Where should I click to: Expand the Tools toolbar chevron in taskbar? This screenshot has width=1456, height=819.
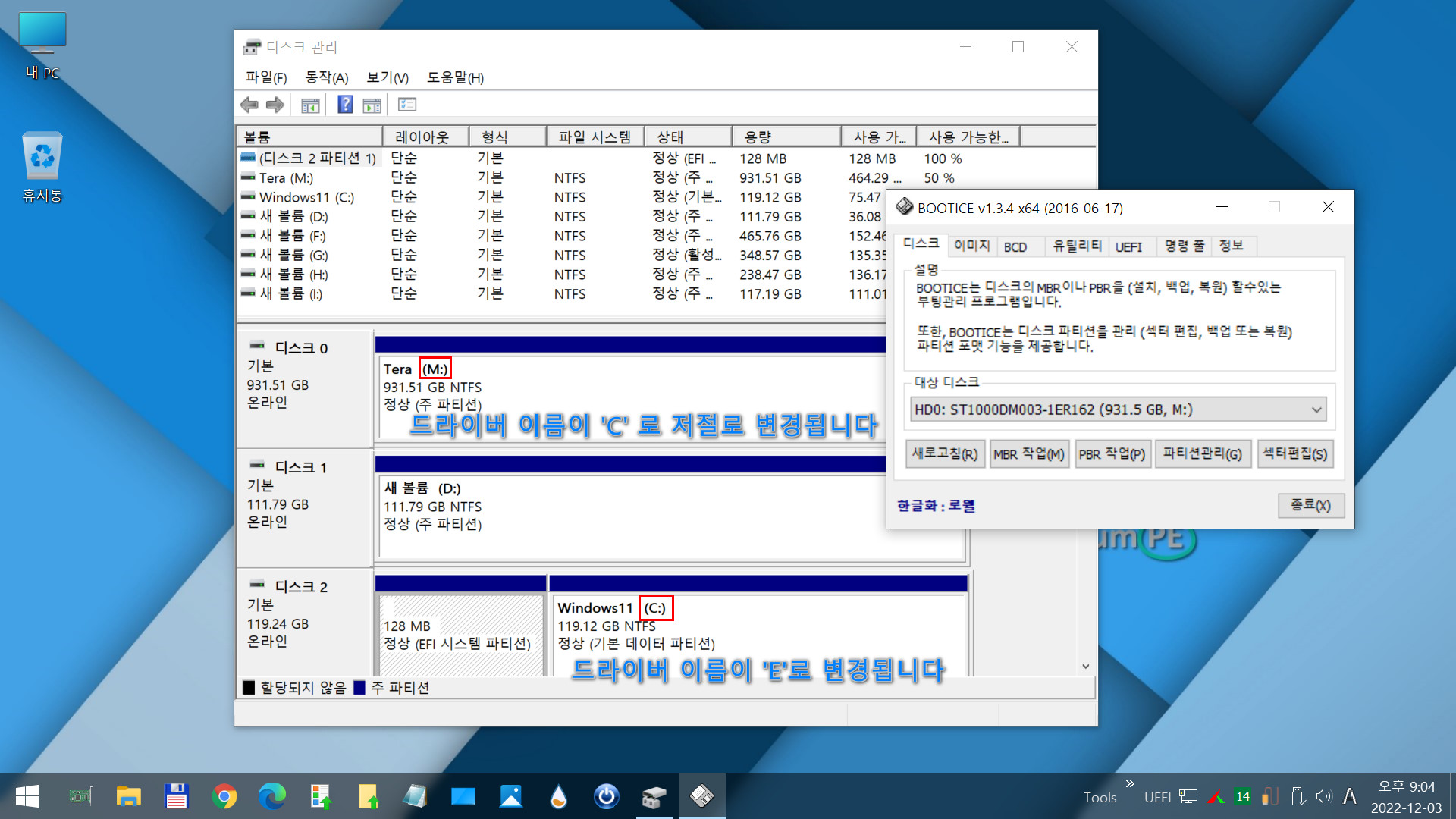point(1130,783)
